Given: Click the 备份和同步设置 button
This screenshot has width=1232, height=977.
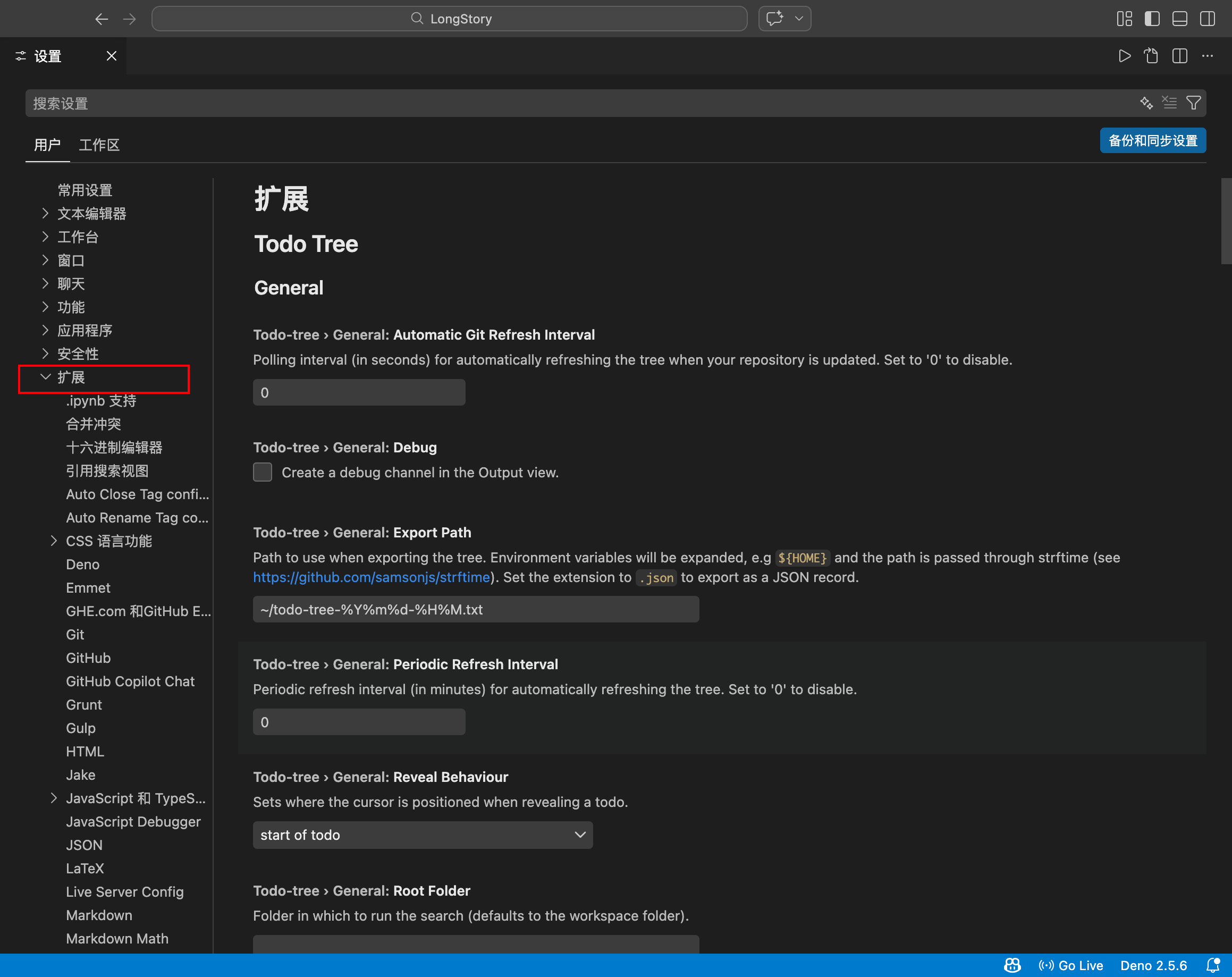Looking at the screenshot, I should pyautogui.click(x=1153, y=140).
